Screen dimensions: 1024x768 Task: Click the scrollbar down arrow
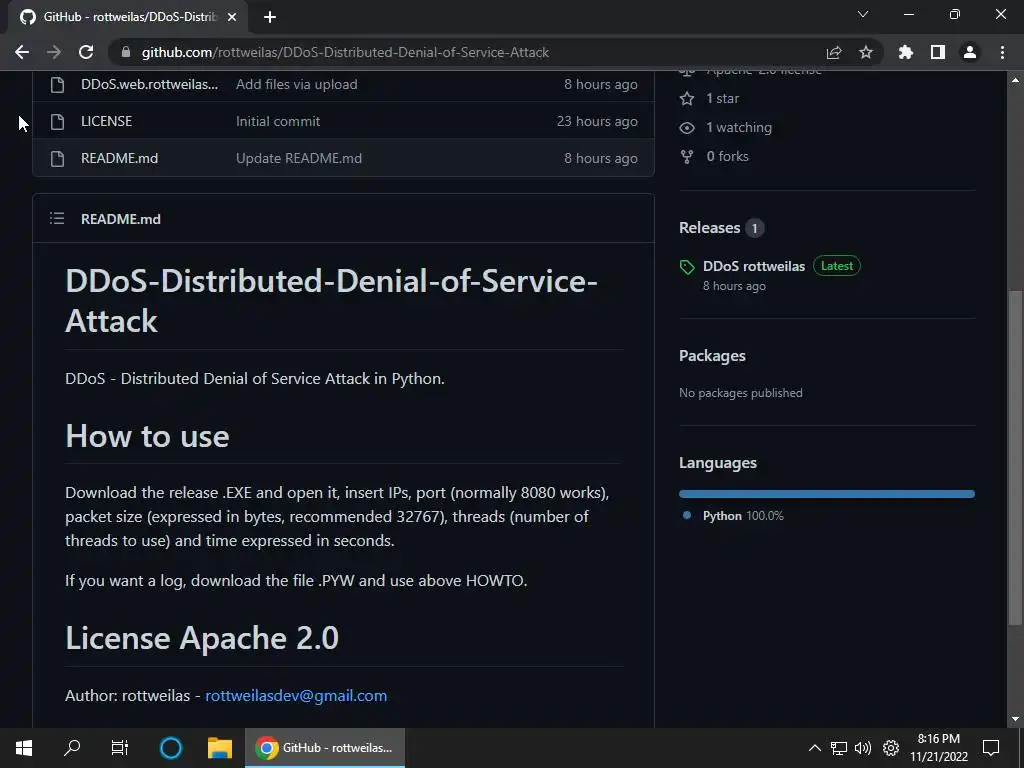coord(1015,719)
